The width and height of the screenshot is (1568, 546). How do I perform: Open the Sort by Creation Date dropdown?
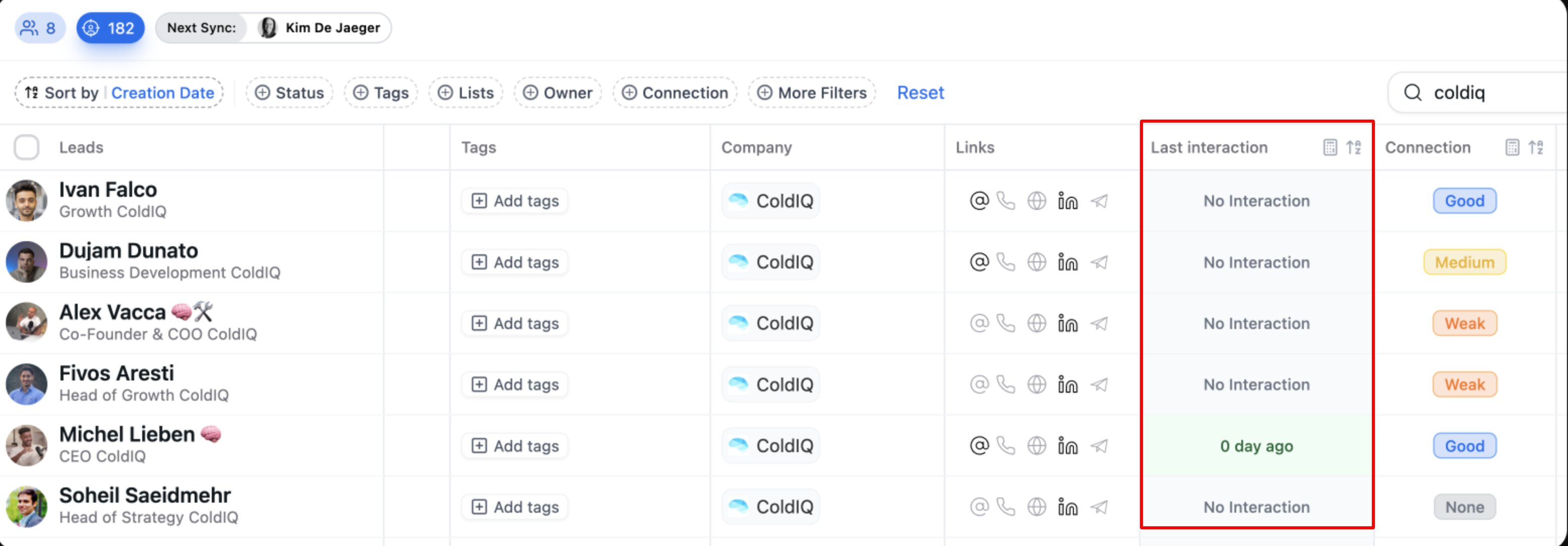click(x=119, y=93)
